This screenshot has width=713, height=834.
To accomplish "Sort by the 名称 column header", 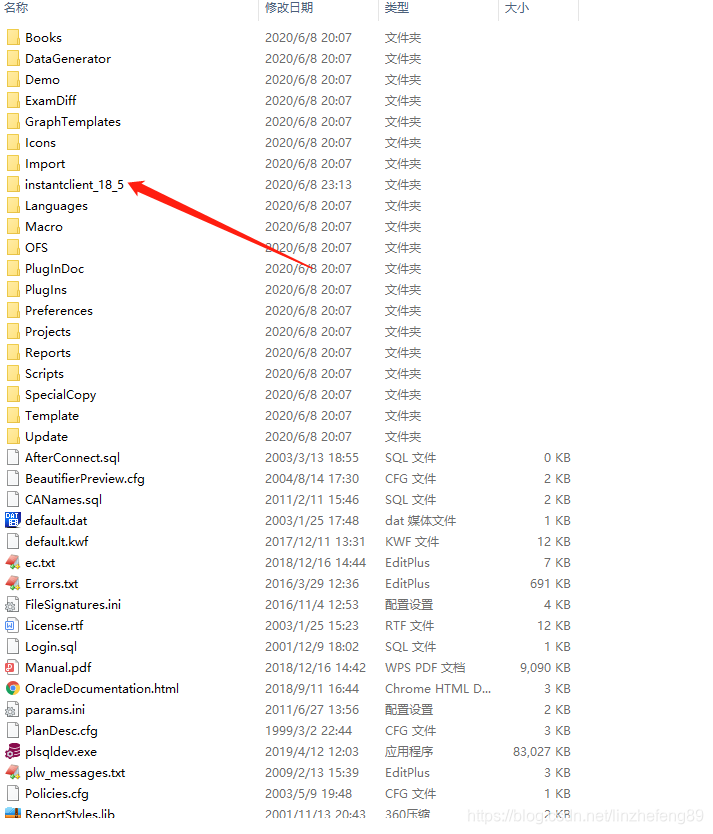I will pyautogui.click(x=16, y=8).
